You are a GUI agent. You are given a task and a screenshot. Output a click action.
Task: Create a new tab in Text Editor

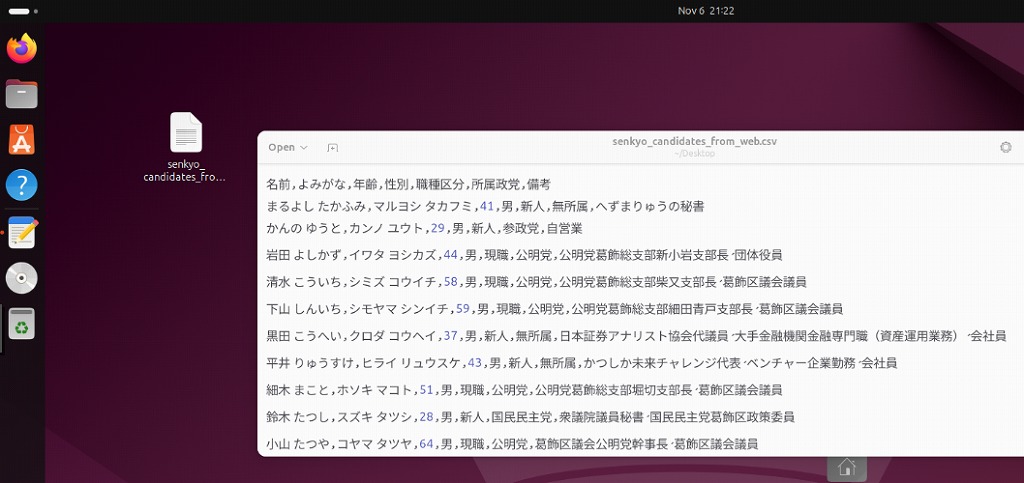point(333,148)
